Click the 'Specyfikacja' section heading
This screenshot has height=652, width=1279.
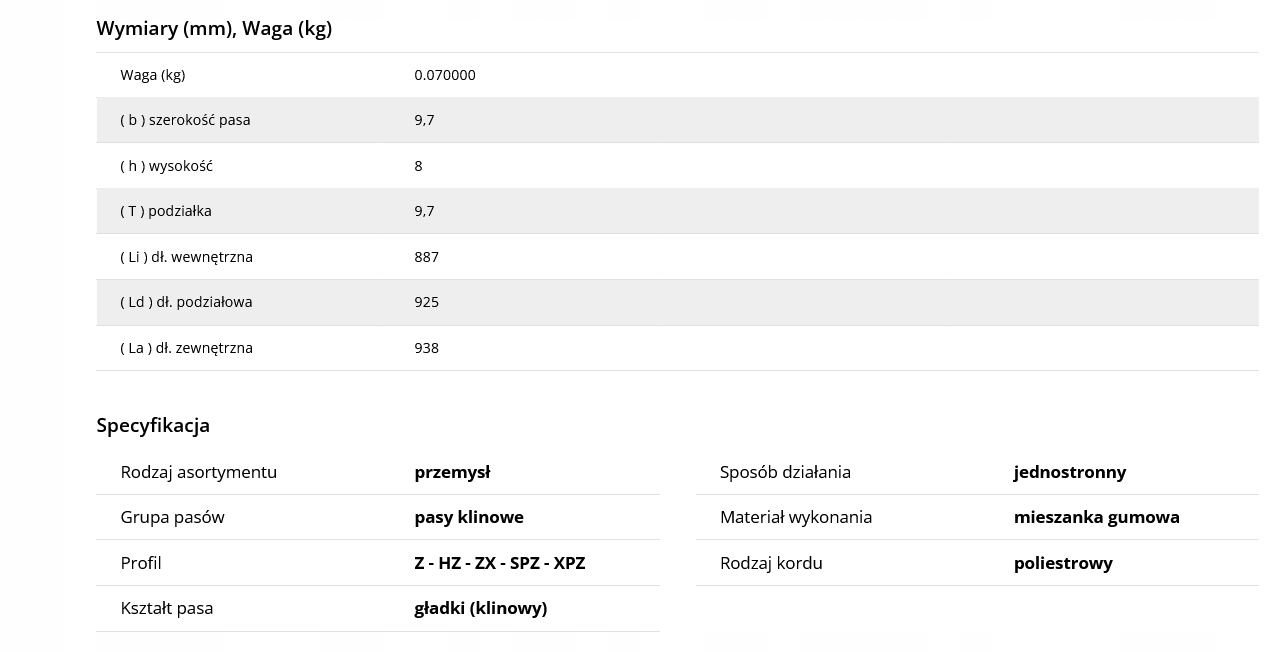click(153, 425)
